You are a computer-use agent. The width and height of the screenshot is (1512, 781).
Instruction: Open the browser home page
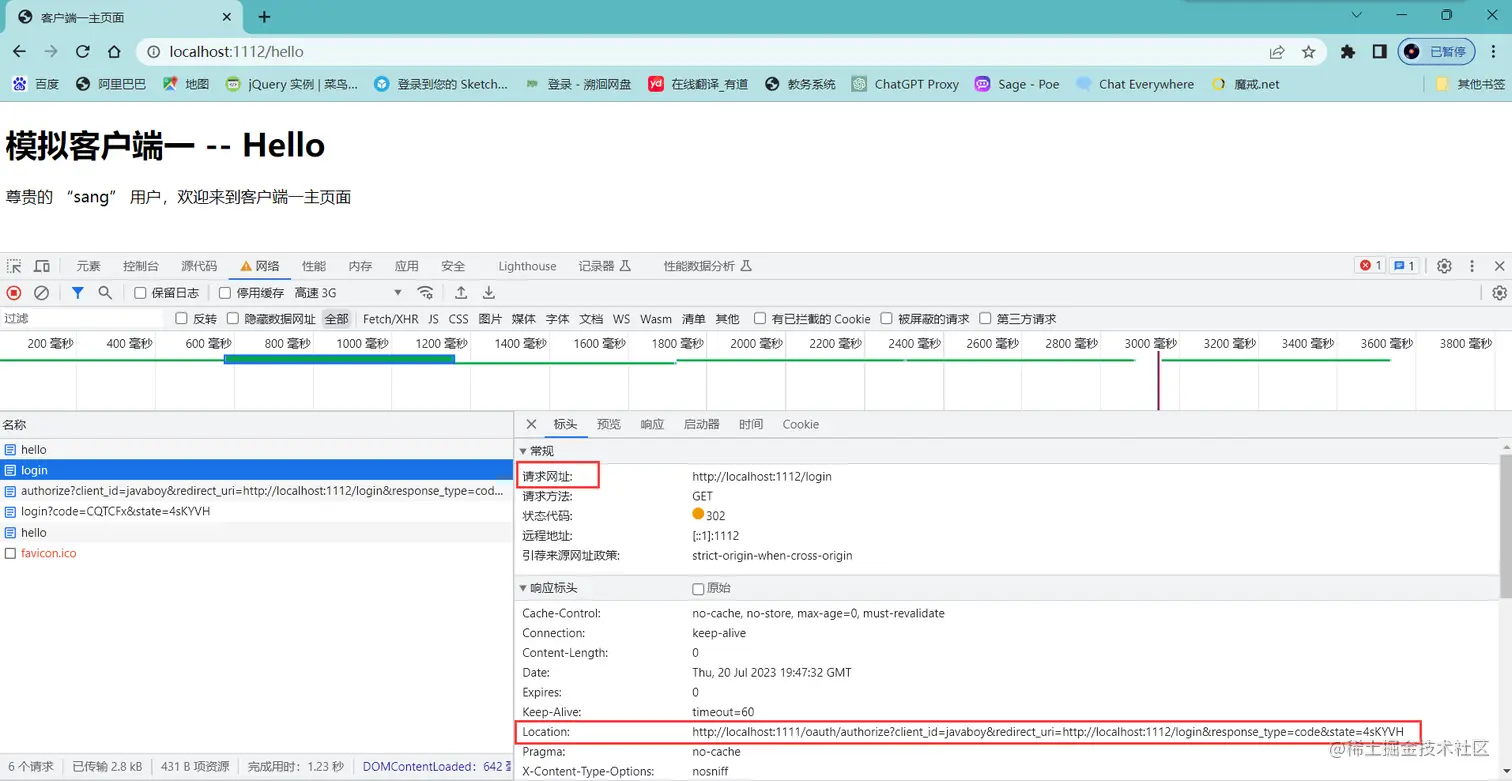coord(114,52)
